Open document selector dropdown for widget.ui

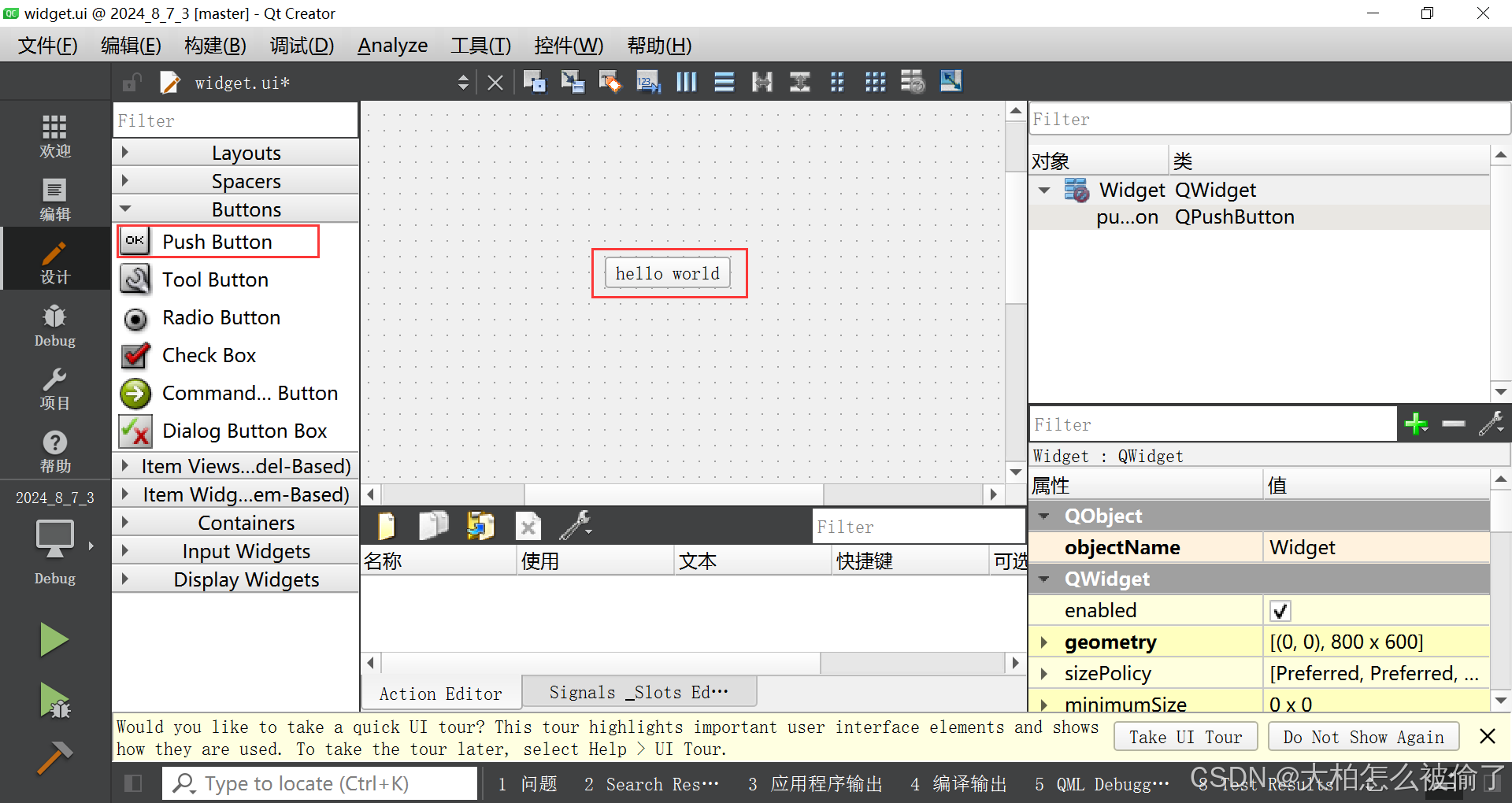click(463, 83)
